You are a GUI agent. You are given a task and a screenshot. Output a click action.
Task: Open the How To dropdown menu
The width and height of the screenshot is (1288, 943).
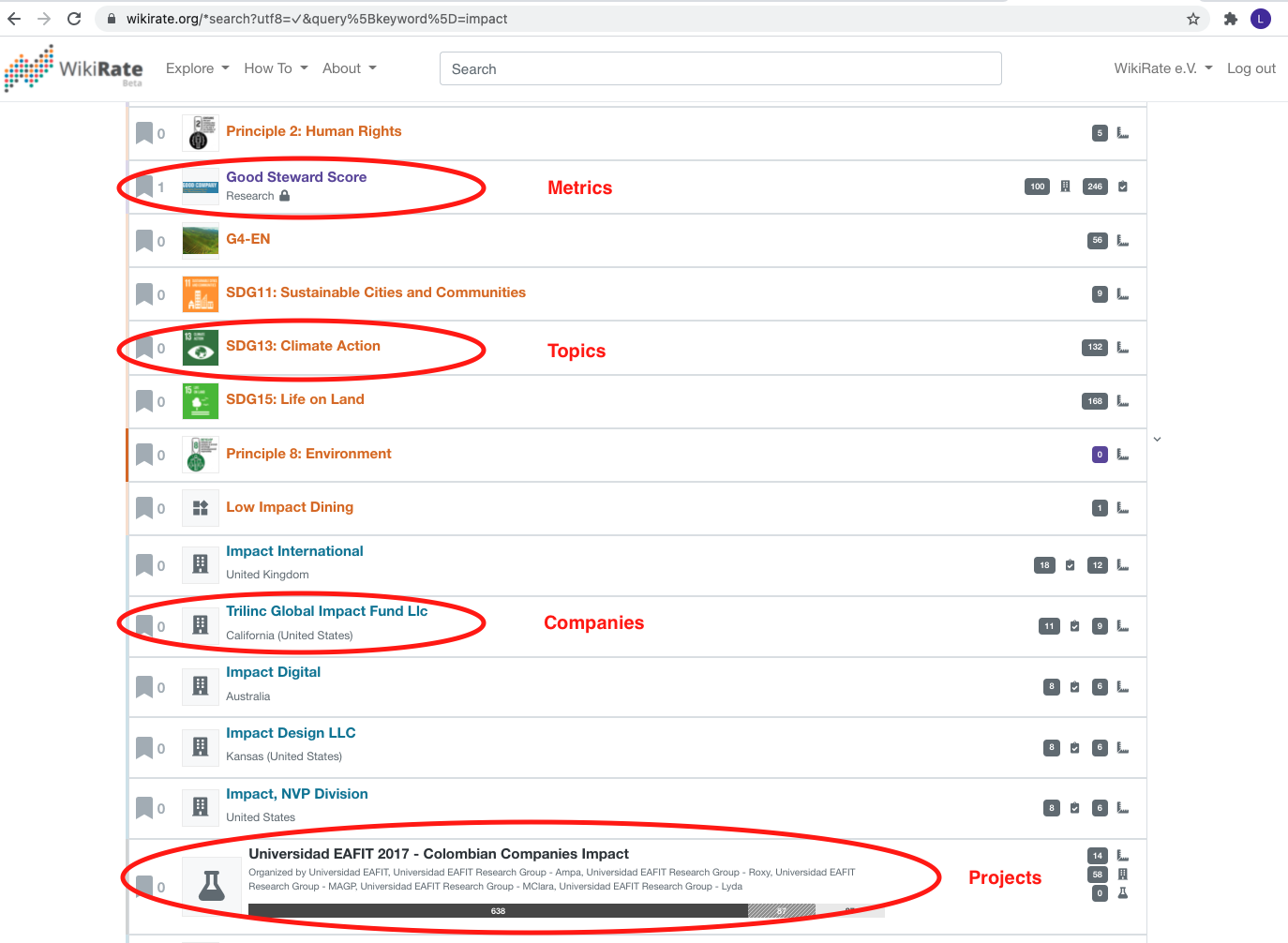(x=276, y=68)
